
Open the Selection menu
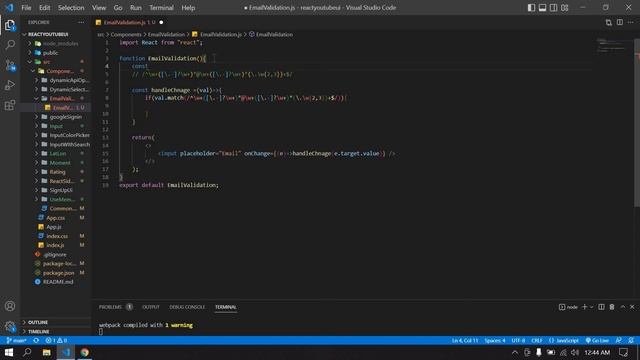click(71, 8)
